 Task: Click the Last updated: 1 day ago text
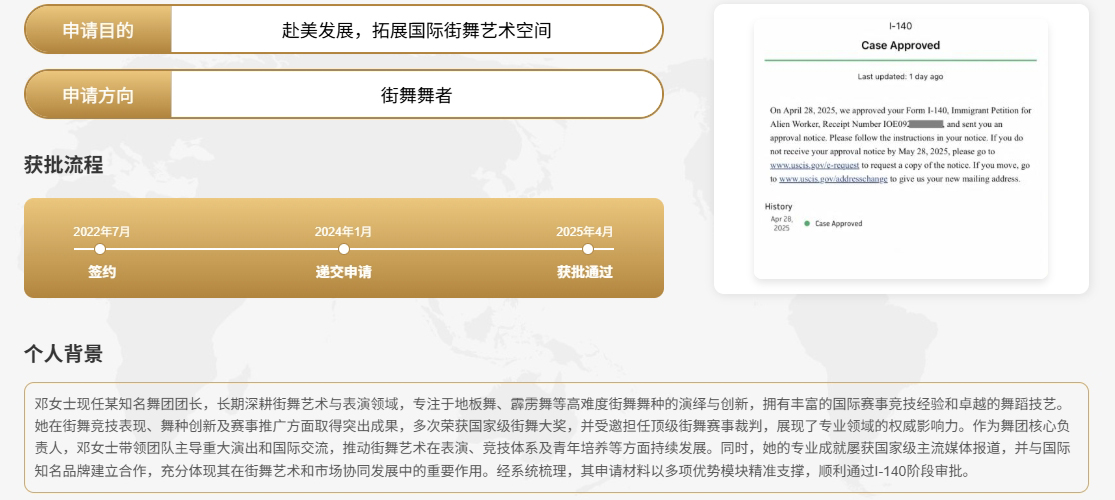[900, 76]
